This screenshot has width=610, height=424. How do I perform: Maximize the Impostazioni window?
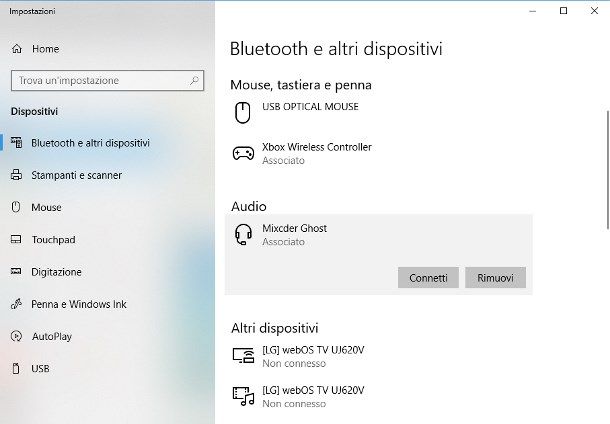(563, 11)
